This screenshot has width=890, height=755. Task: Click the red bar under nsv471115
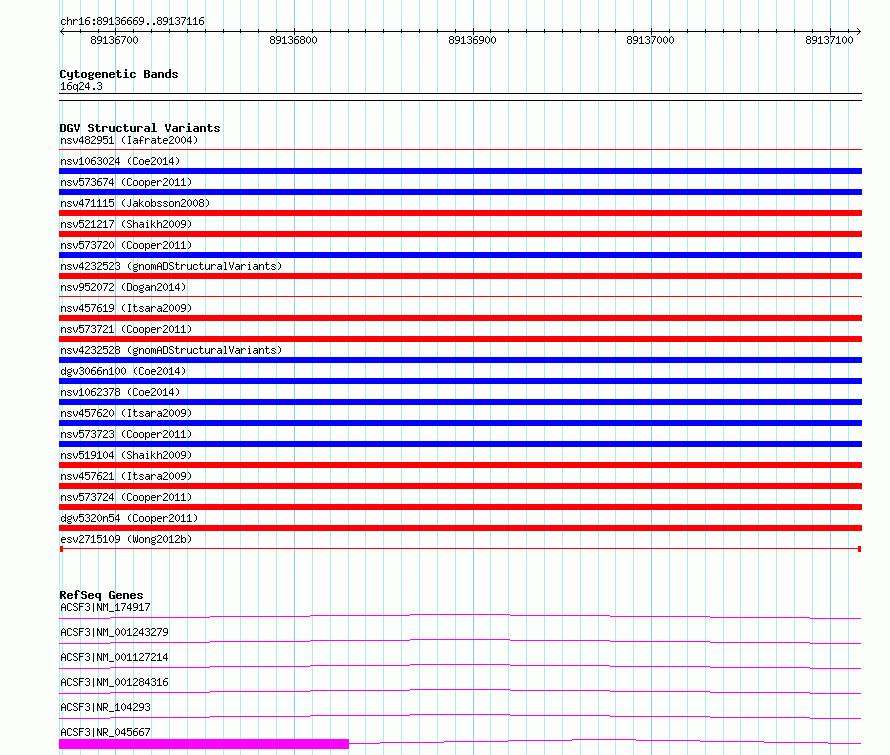coord(460,213)
